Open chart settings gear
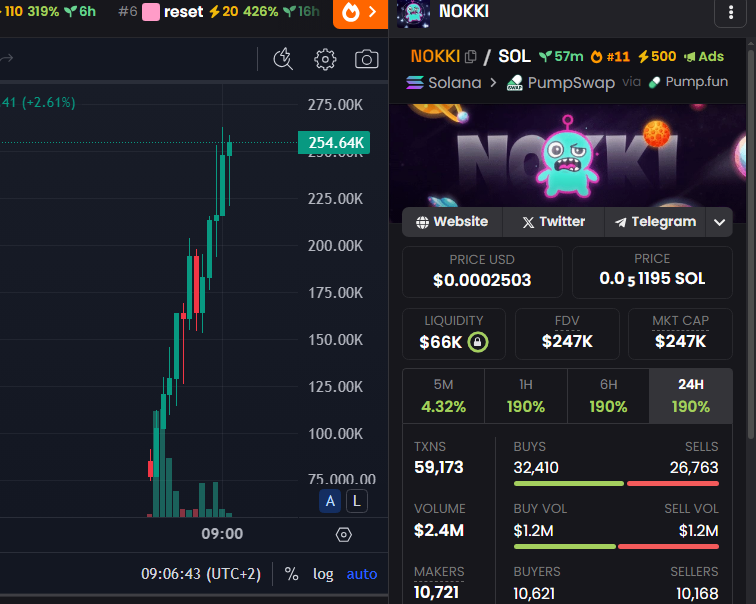 tap(325, 59)
